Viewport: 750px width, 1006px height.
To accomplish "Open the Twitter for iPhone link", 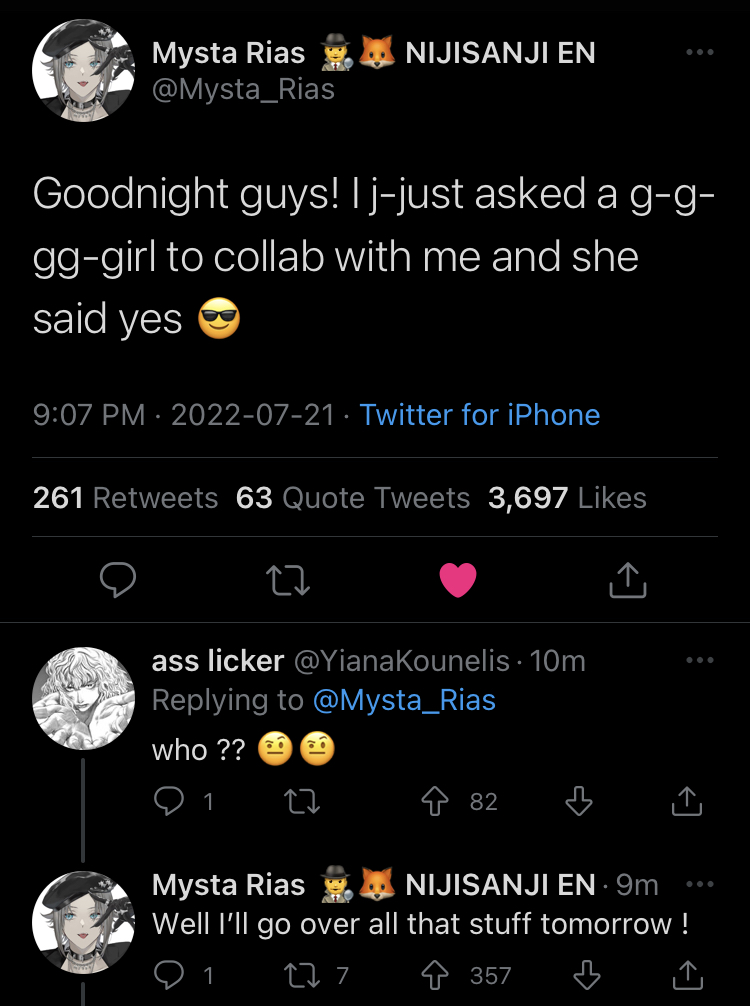I will click(479, 415).
